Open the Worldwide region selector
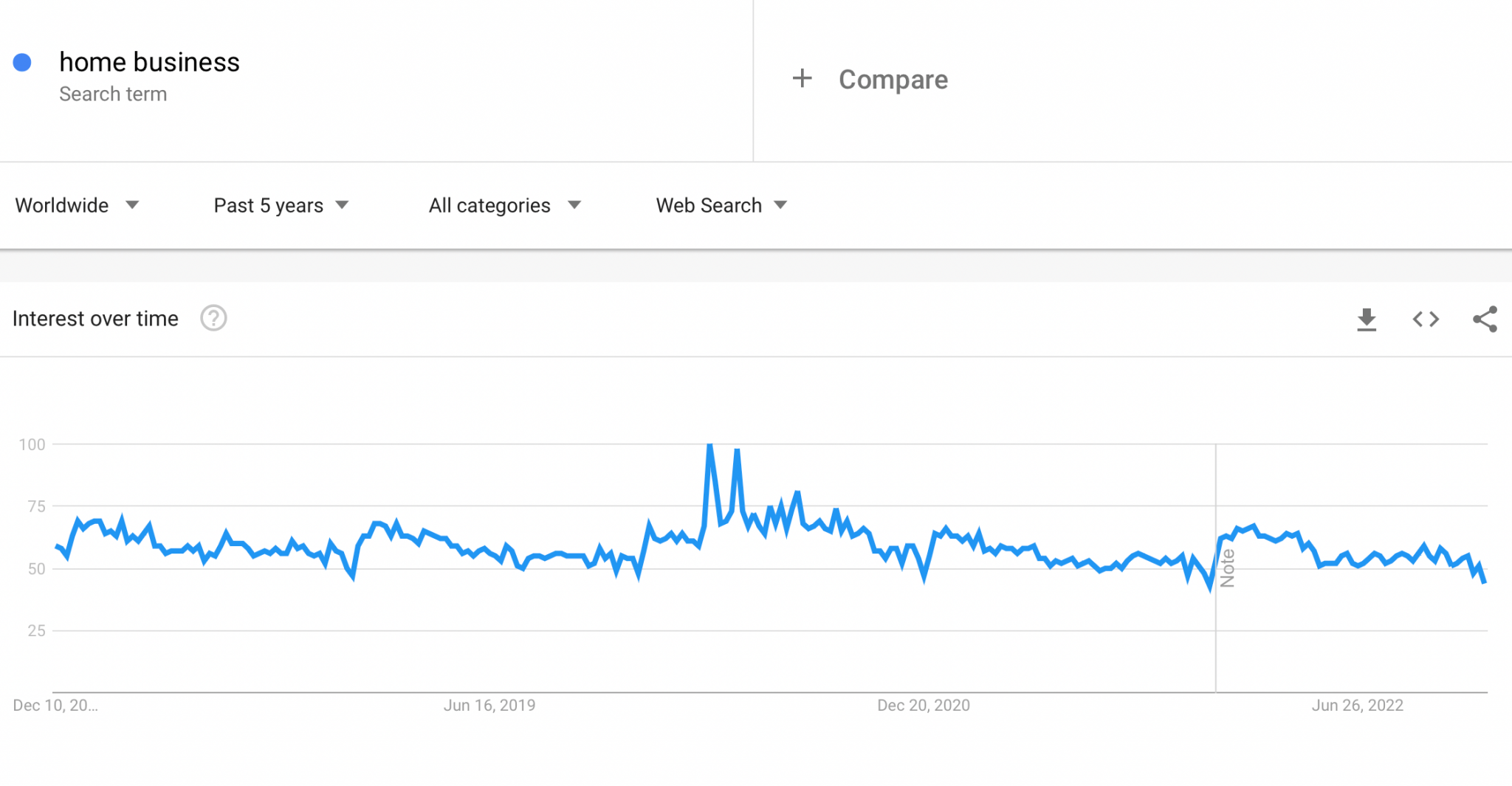 point(63,205)
